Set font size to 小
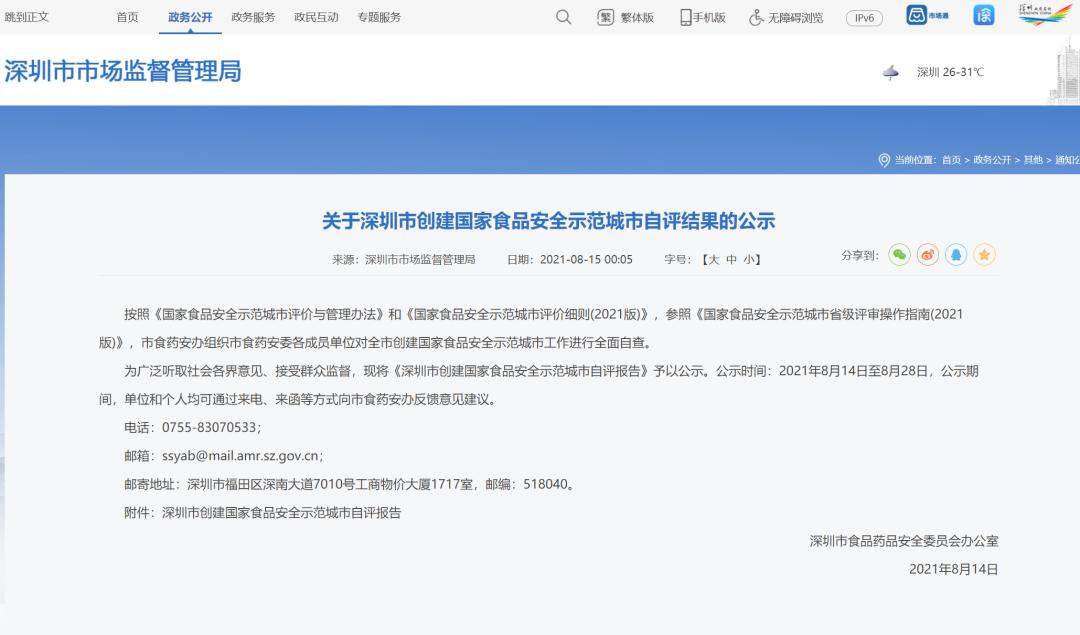The image size is (1080, 635). [x=749, y=259]
